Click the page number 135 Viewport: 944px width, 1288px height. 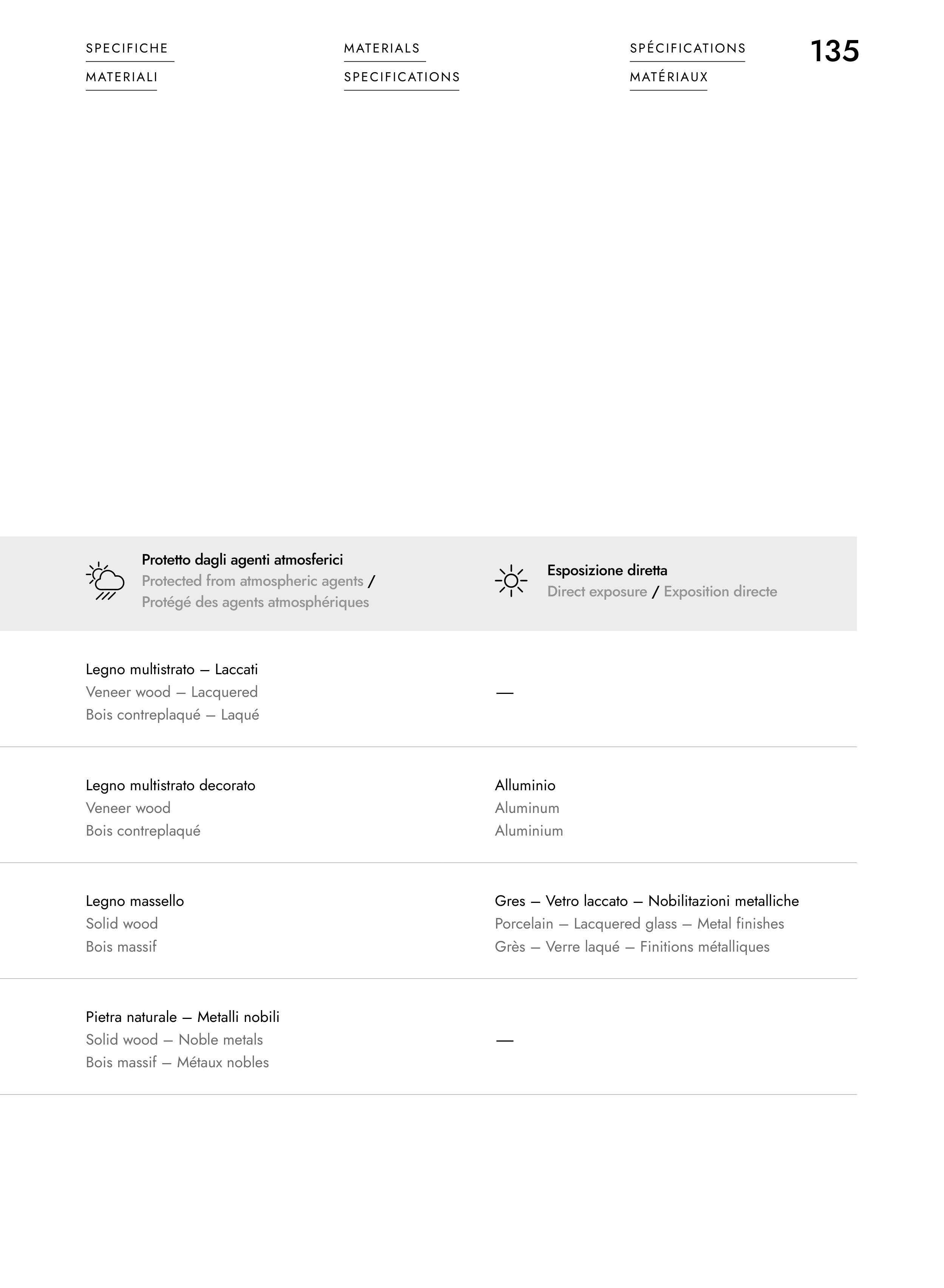(834, 51)
